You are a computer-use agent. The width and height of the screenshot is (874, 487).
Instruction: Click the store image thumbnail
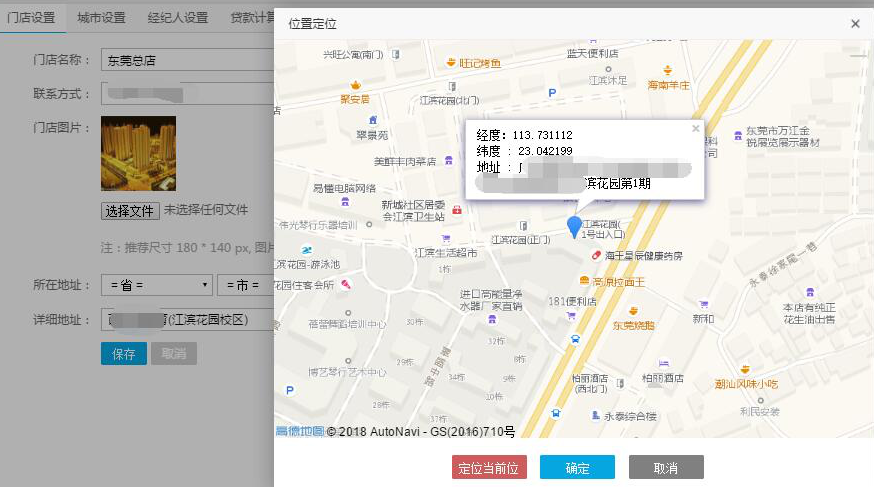(138, 153)
